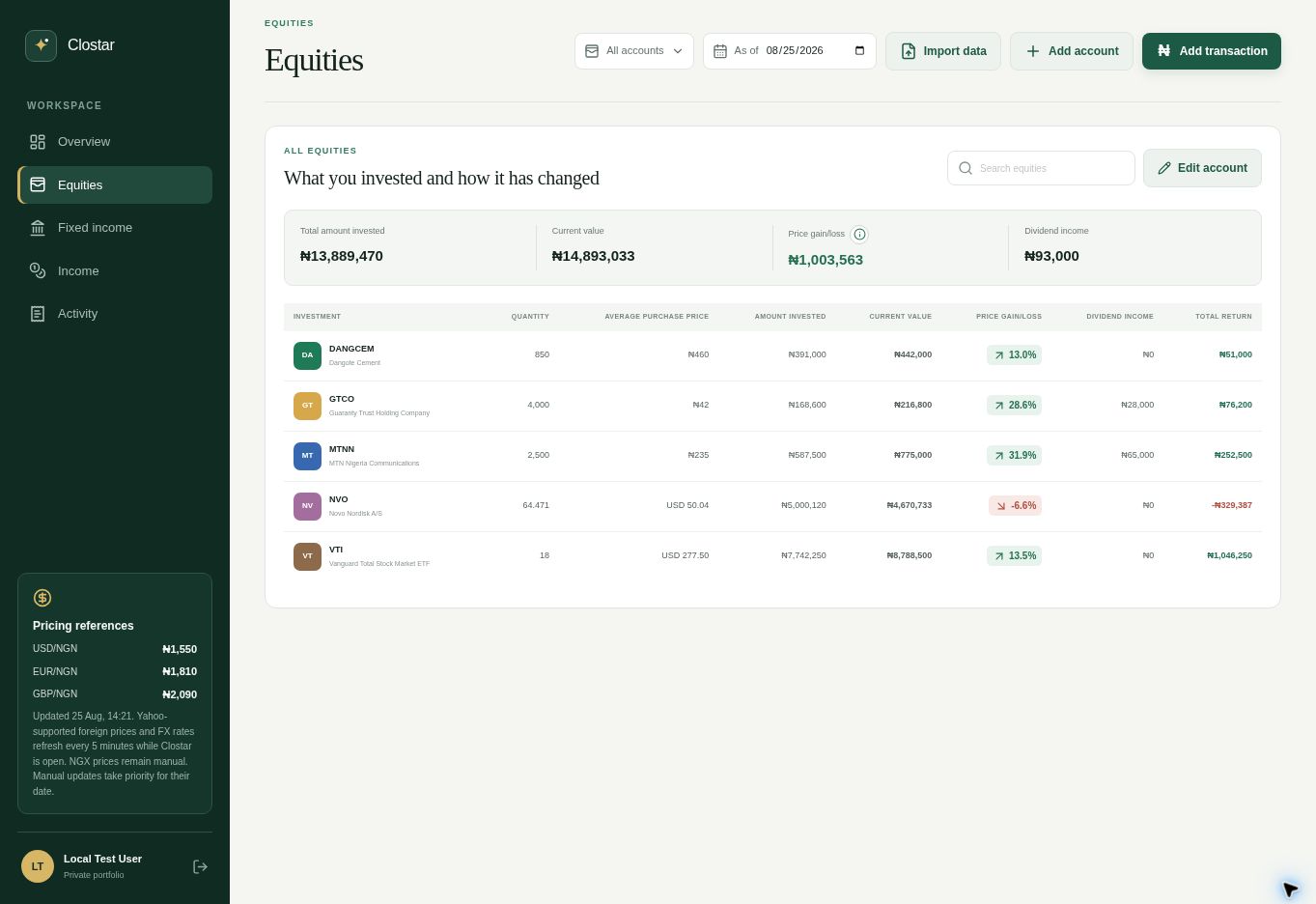Click the Amount Invested column header
Viewport: 1316px width, 904px height.
coord(790,317)
